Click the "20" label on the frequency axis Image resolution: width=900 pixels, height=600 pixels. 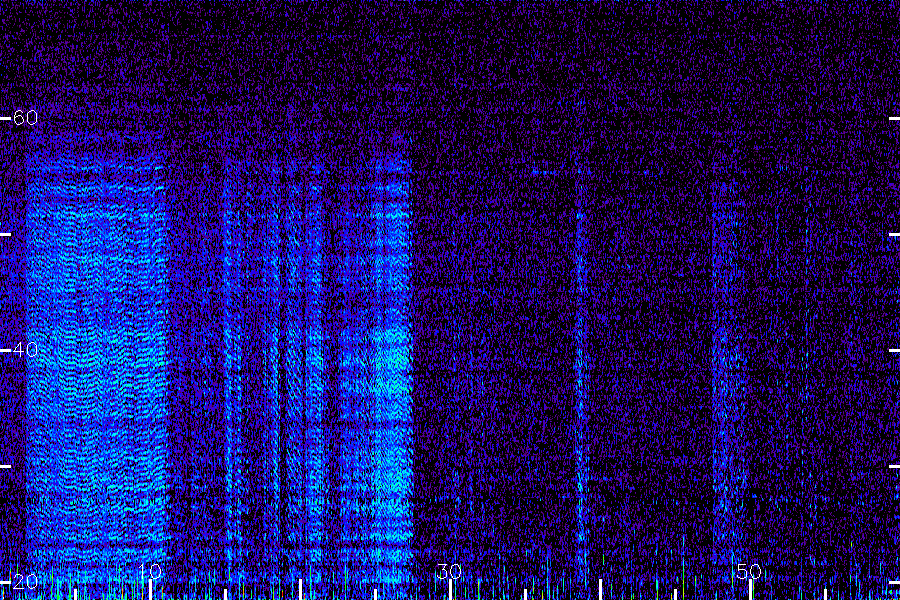25,582
